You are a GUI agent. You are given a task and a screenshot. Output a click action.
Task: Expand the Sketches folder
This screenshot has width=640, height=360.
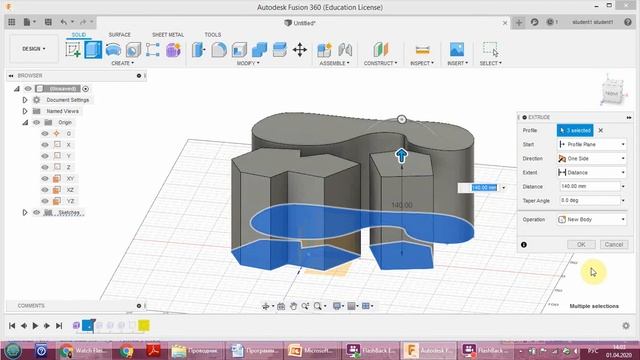[25, 213]
